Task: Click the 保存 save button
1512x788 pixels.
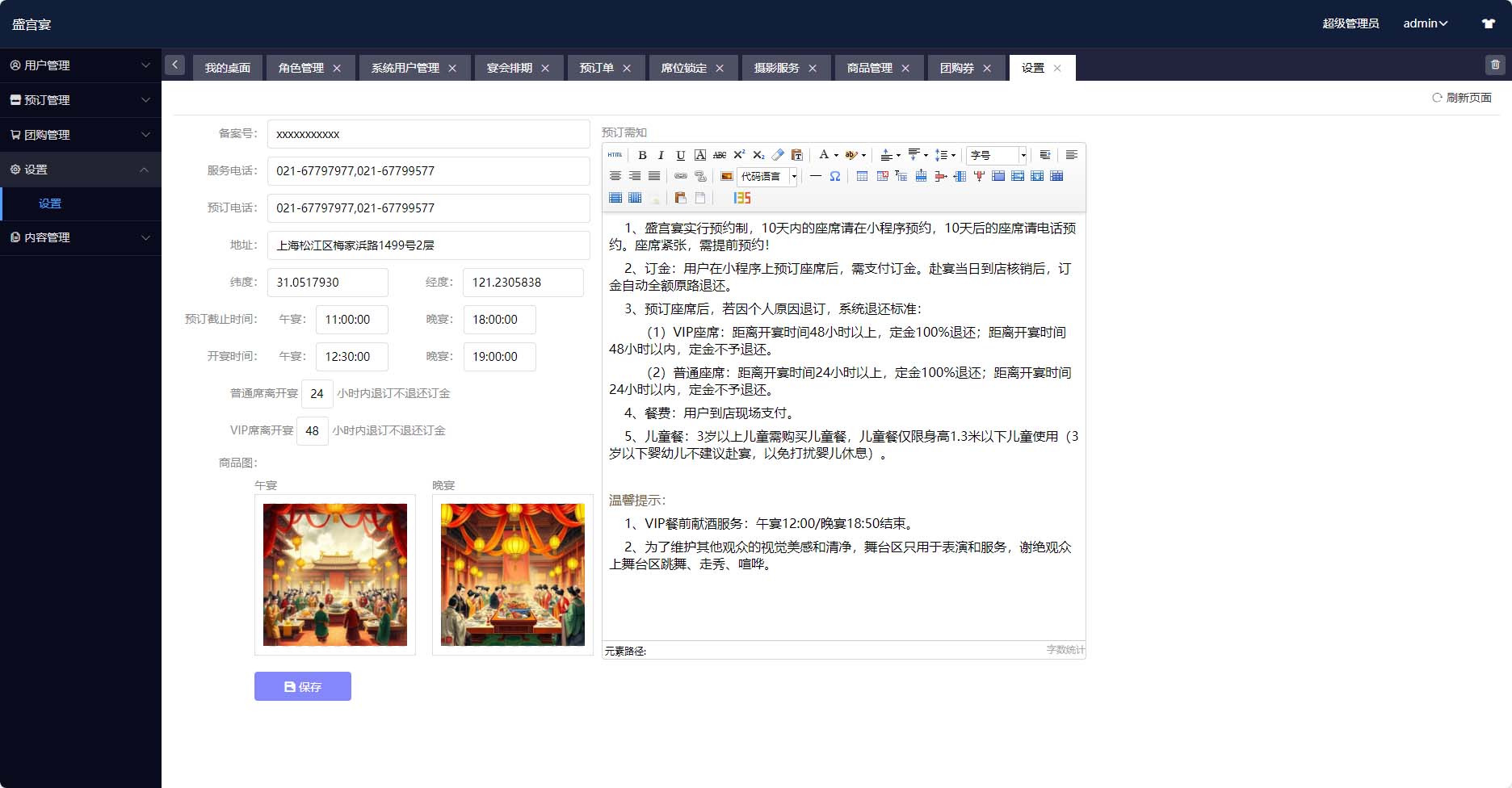Action: (303, 686)
